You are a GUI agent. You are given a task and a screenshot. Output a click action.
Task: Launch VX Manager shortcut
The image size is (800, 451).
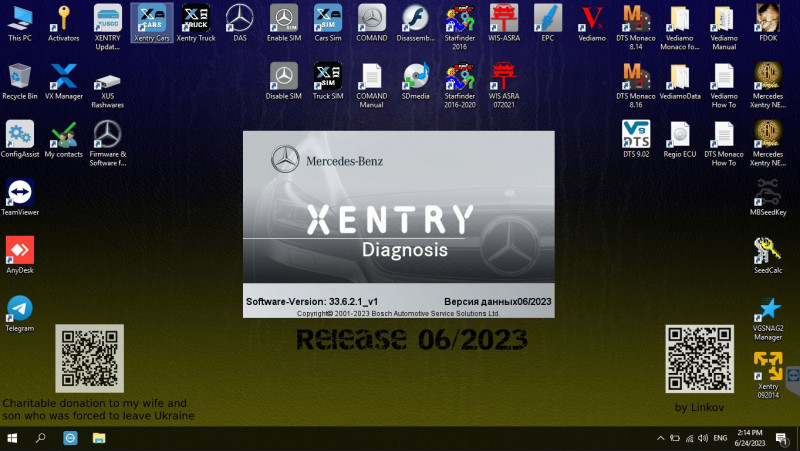point(63,82)
